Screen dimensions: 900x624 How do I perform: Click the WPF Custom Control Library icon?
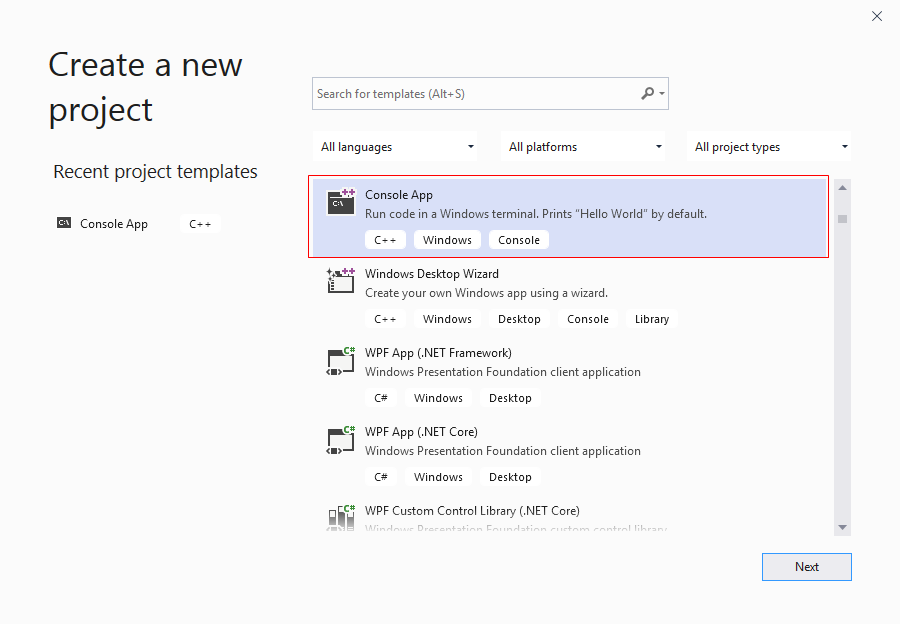tap(341, 516)
